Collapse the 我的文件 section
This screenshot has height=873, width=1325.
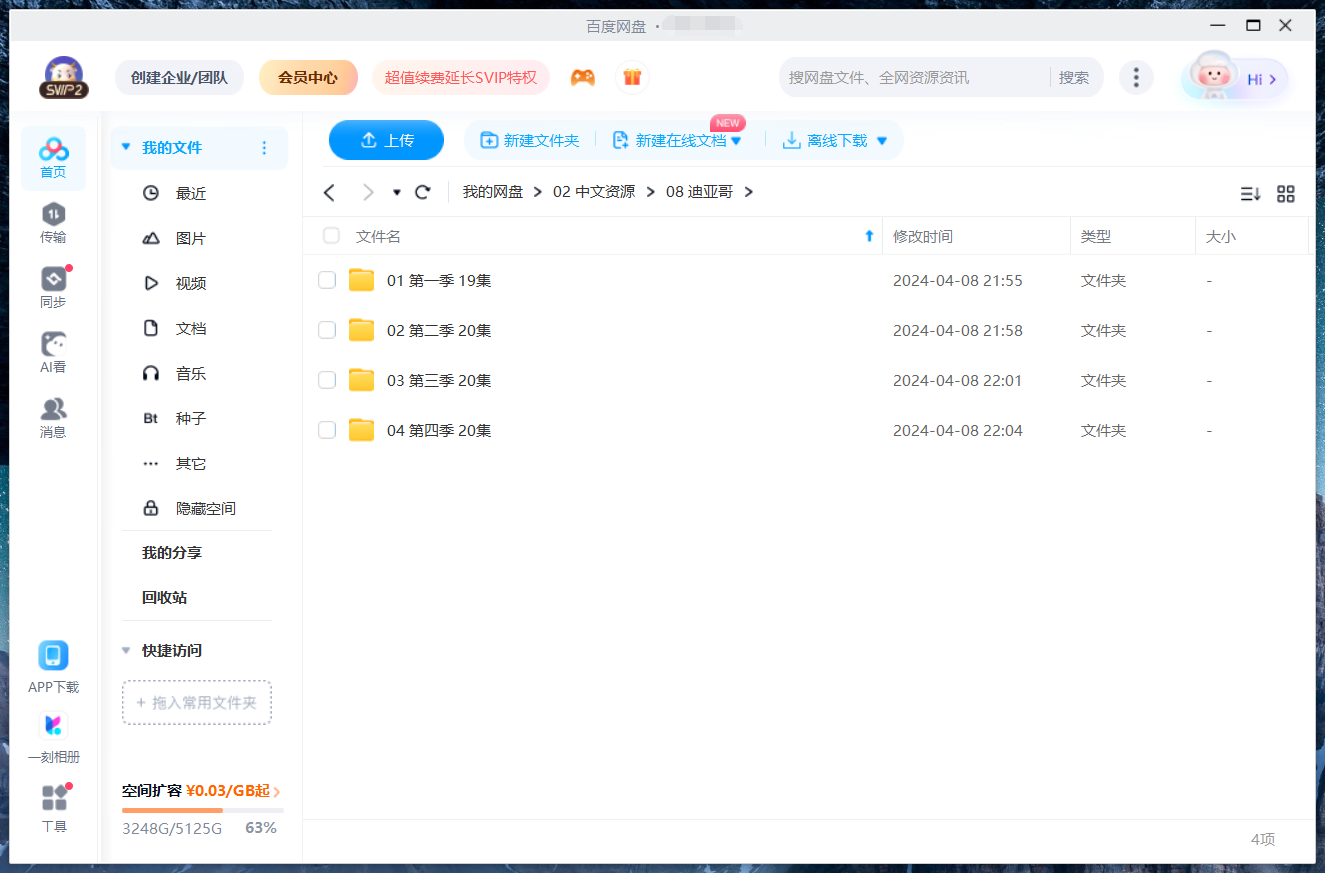(125, 146)
